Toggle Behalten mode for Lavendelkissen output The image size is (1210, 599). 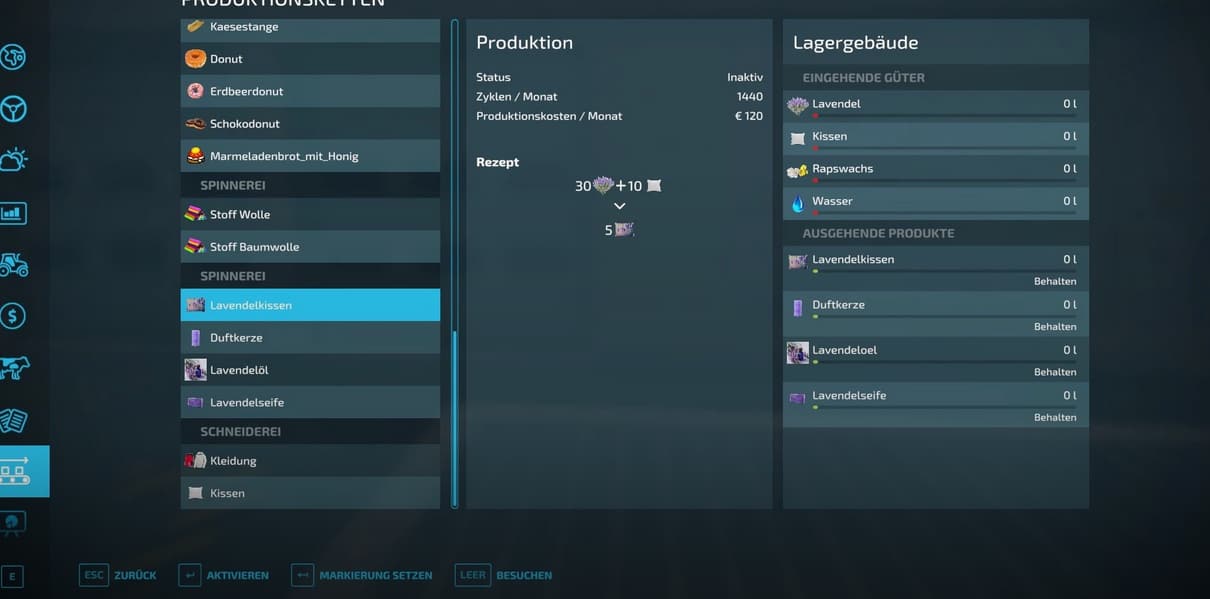(x=1054, y=282)
